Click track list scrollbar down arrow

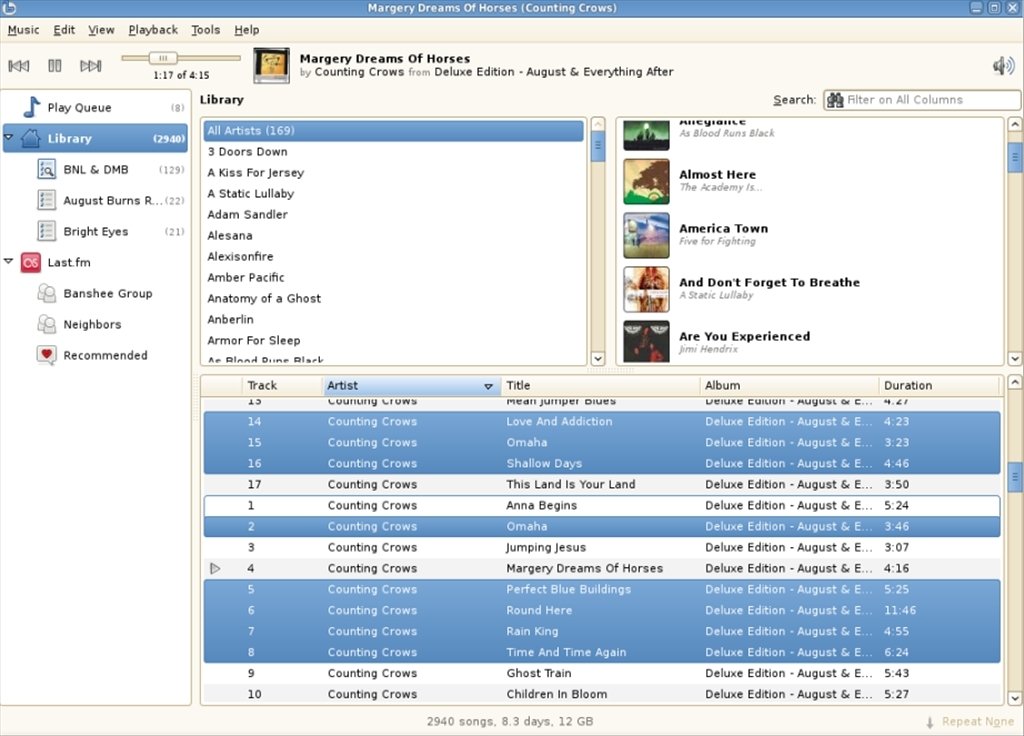click(x=1014, y=698)
